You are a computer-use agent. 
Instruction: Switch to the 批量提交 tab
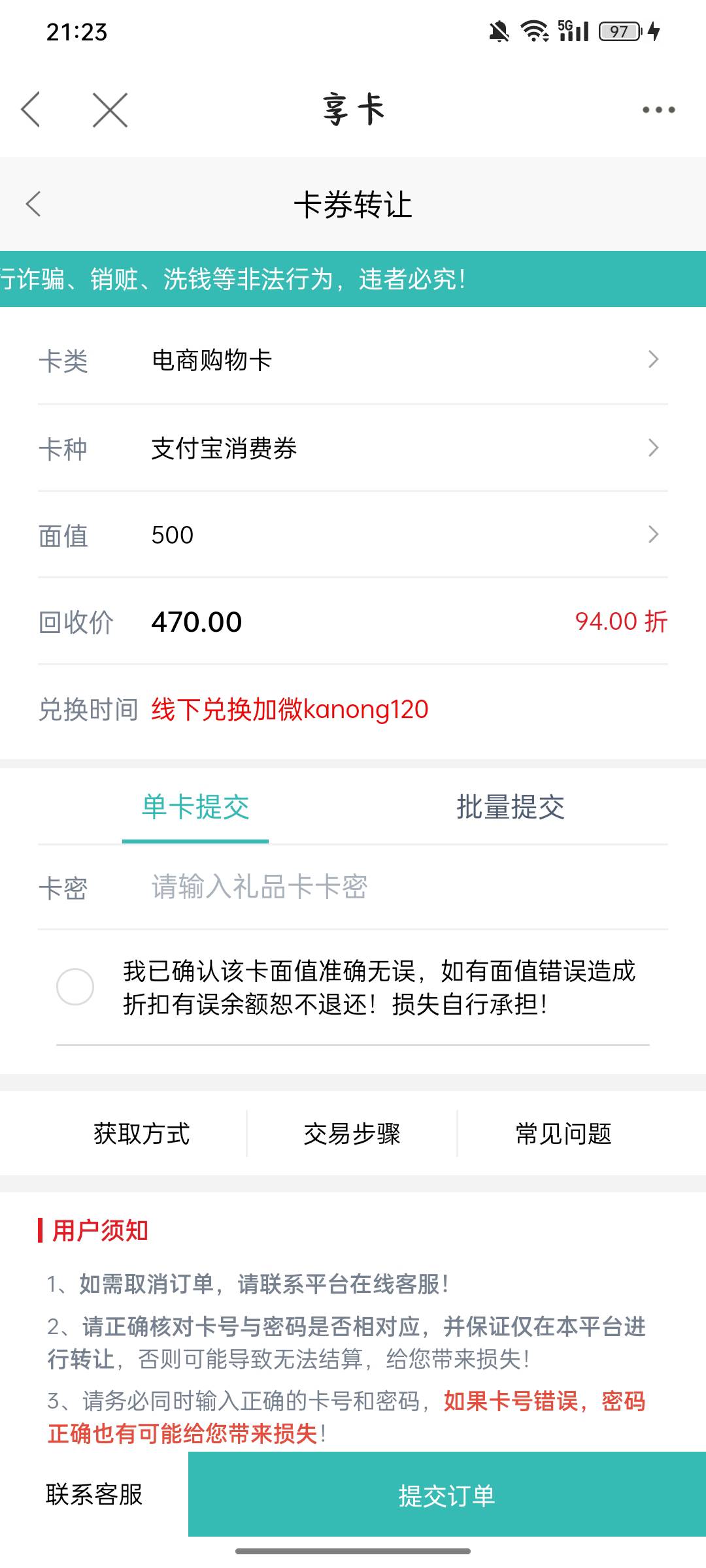pos(510,808)
